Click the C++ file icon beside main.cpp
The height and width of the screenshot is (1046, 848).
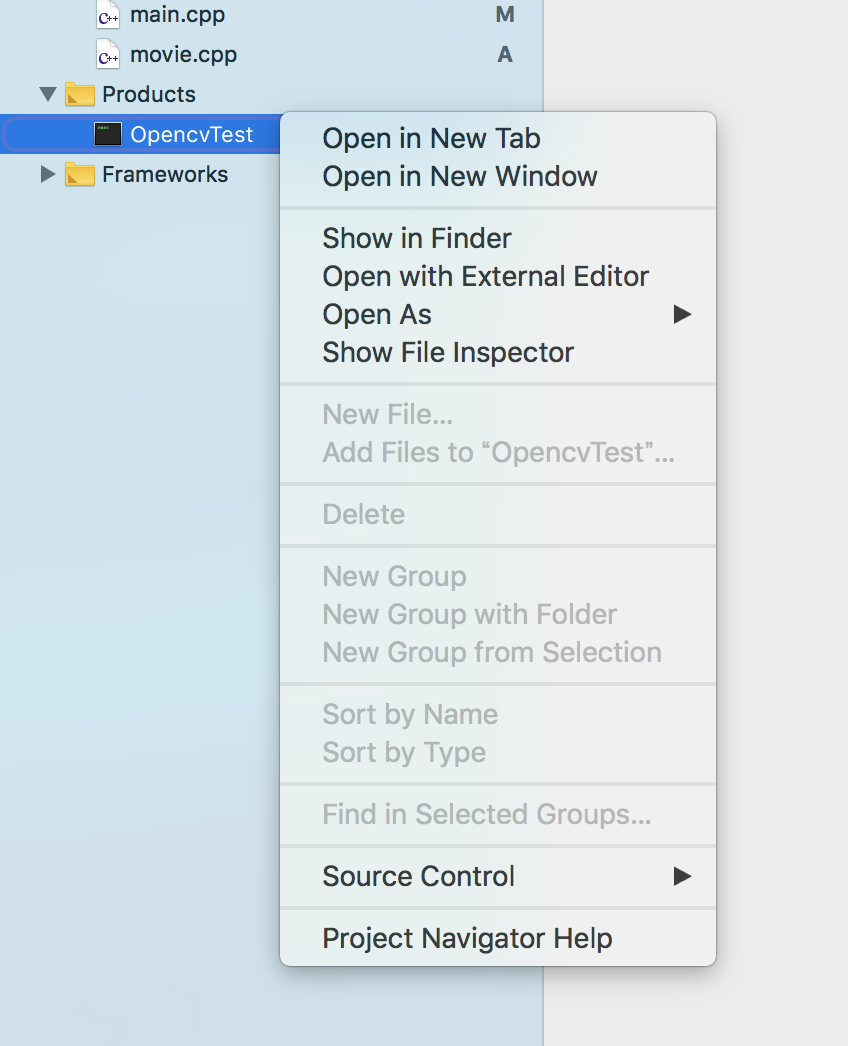point(107,15)
